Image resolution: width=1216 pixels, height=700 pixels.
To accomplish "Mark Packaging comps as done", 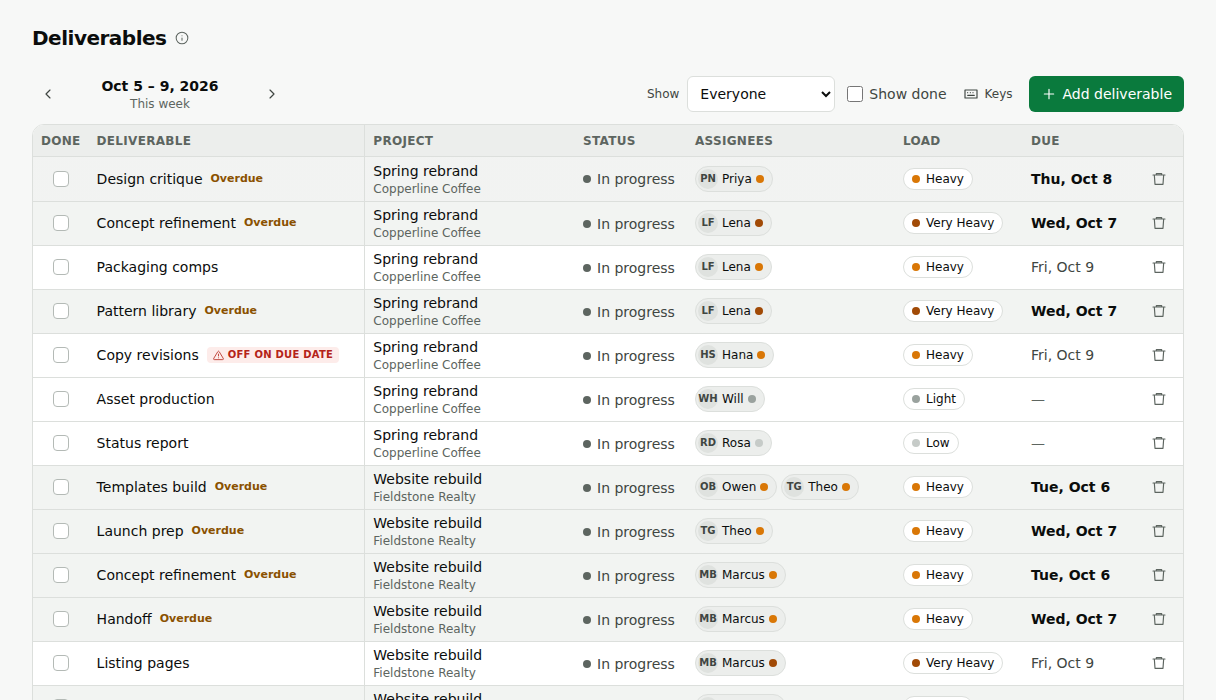I will [61, 267].
